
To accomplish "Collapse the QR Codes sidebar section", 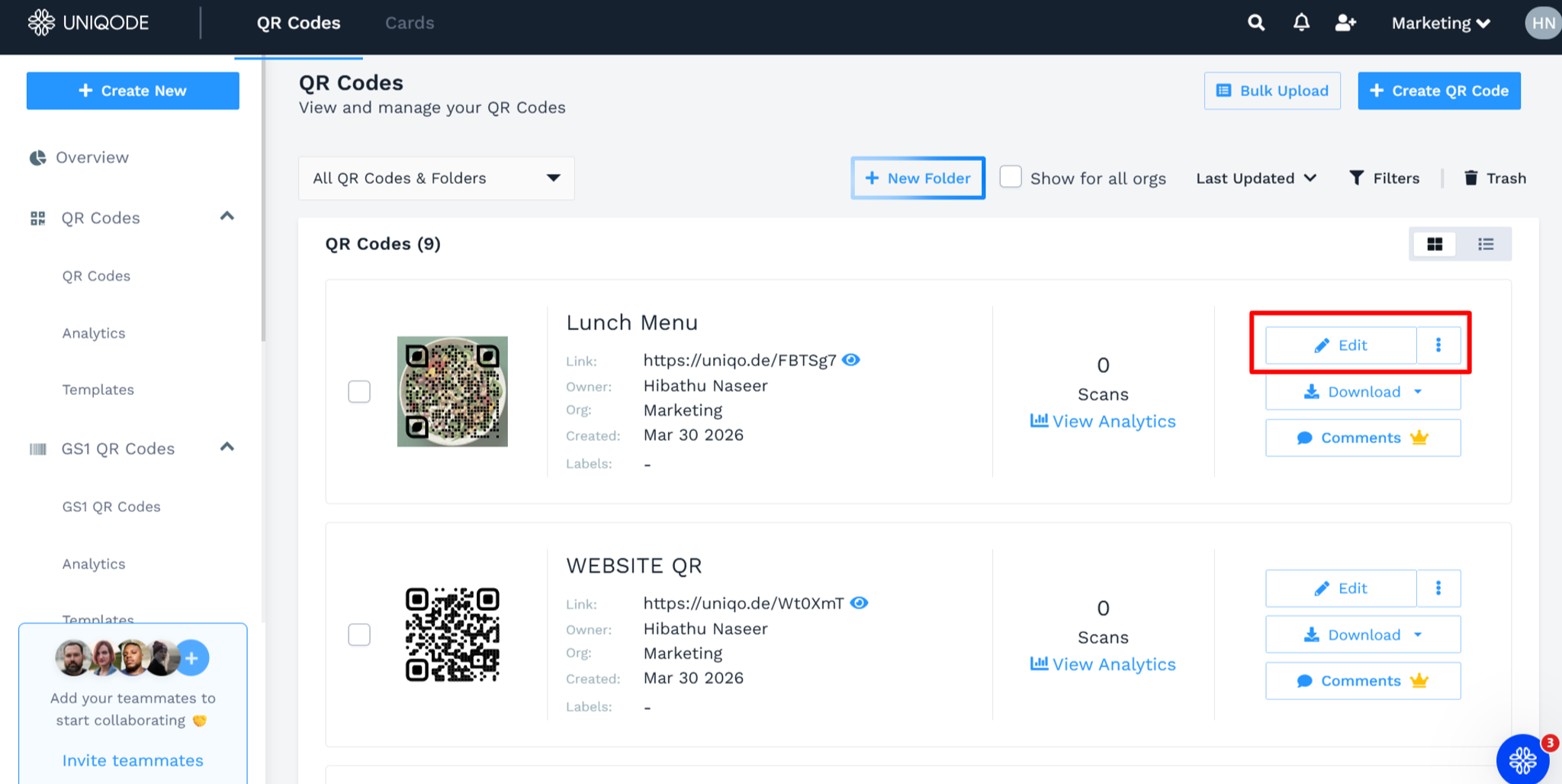I will click(227, 217).
